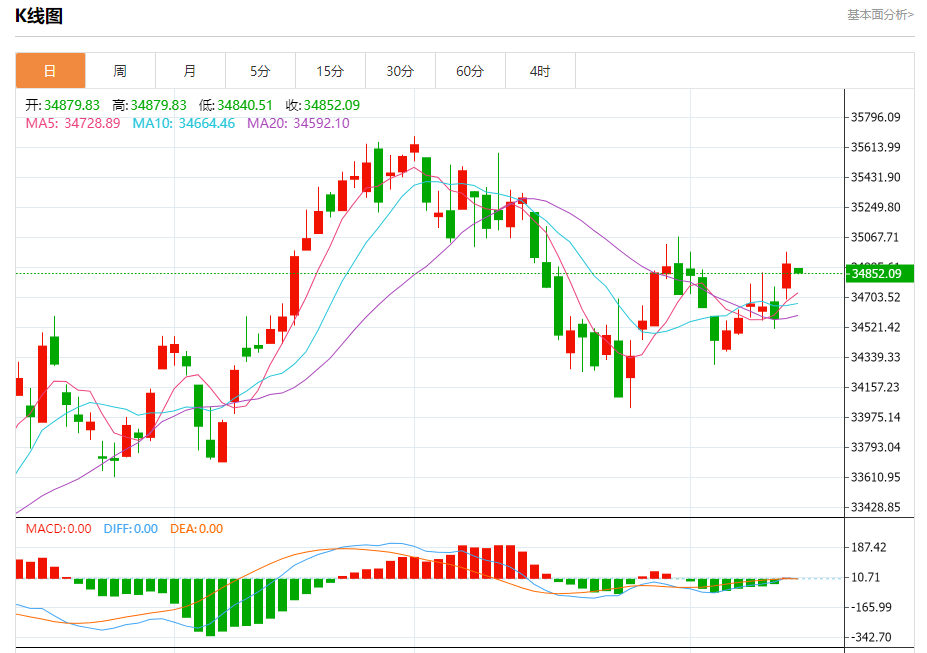Click the -342.70 MACD axis label
This screenshot has width=927, height=653.
click(871, 638)
